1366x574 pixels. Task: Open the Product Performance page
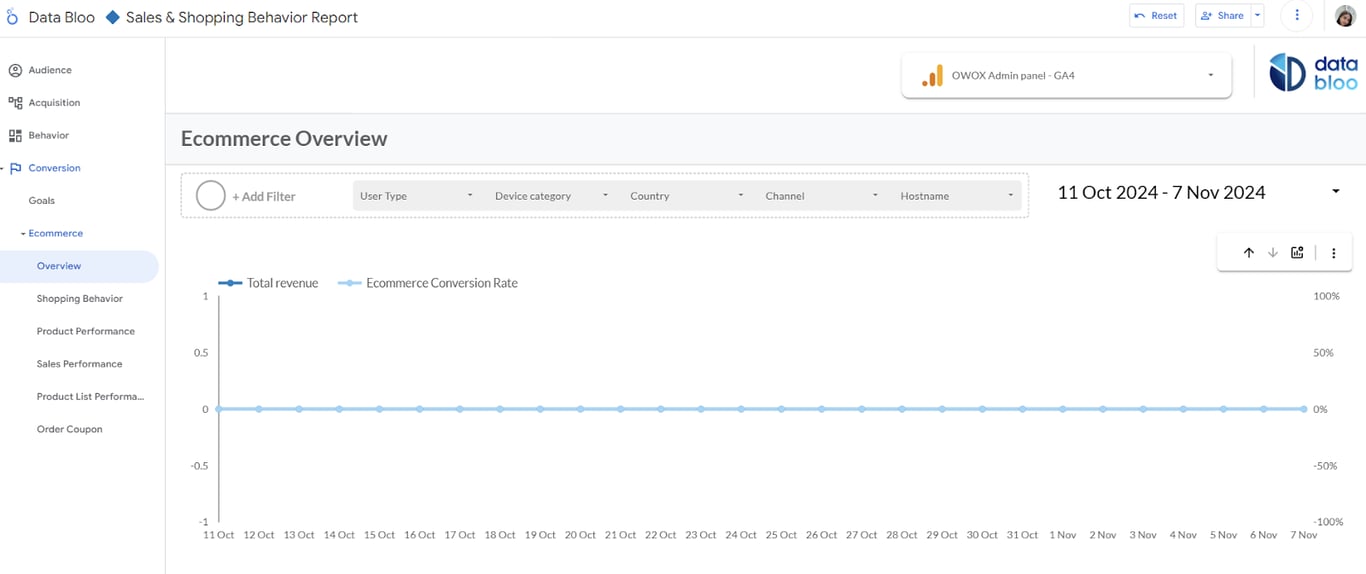[86, 331]
